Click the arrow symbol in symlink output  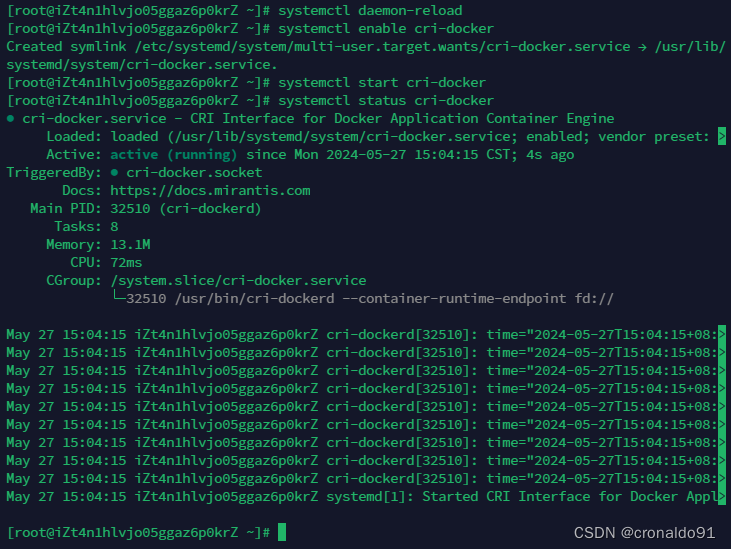point(642,47)
